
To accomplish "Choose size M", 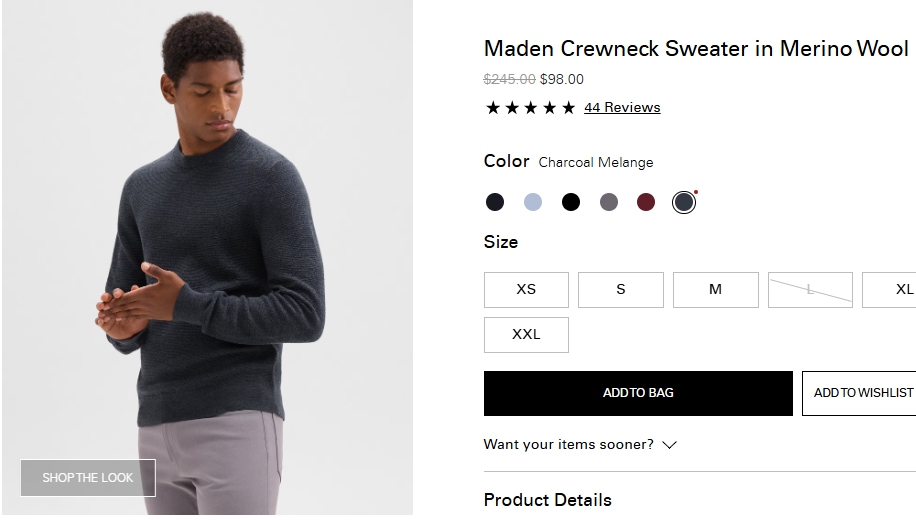I will 715,290.
